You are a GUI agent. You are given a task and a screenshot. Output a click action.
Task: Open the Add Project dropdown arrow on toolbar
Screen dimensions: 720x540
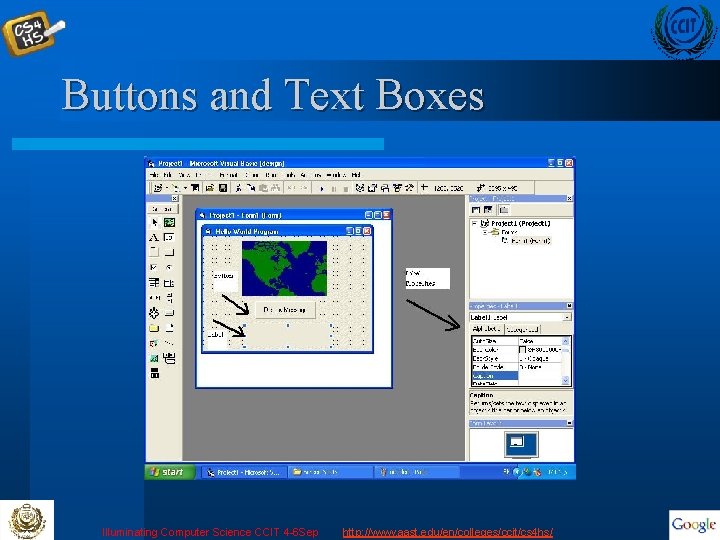pos(168,188)
